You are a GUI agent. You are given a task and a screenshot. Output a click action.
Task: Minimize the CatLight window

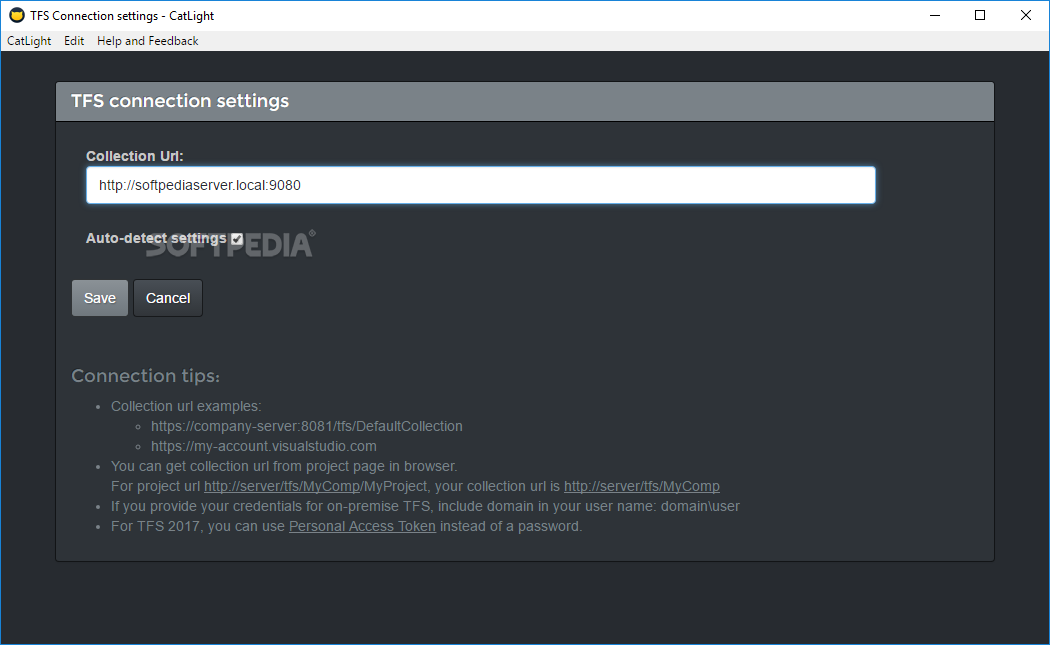[x=935, y=15]
